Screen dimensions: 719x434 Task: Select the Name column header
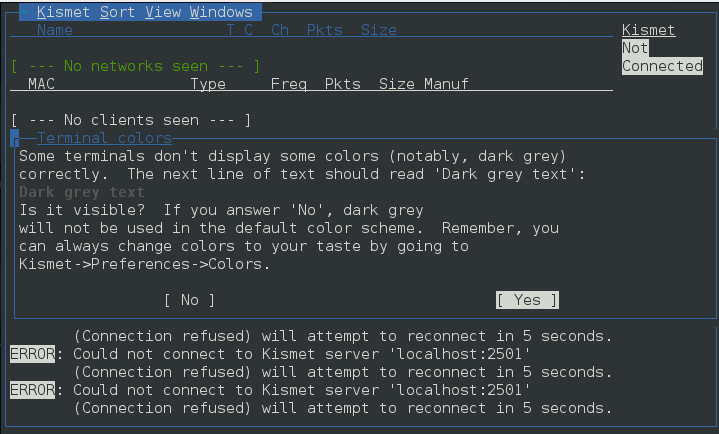click(x=54, y=30)
